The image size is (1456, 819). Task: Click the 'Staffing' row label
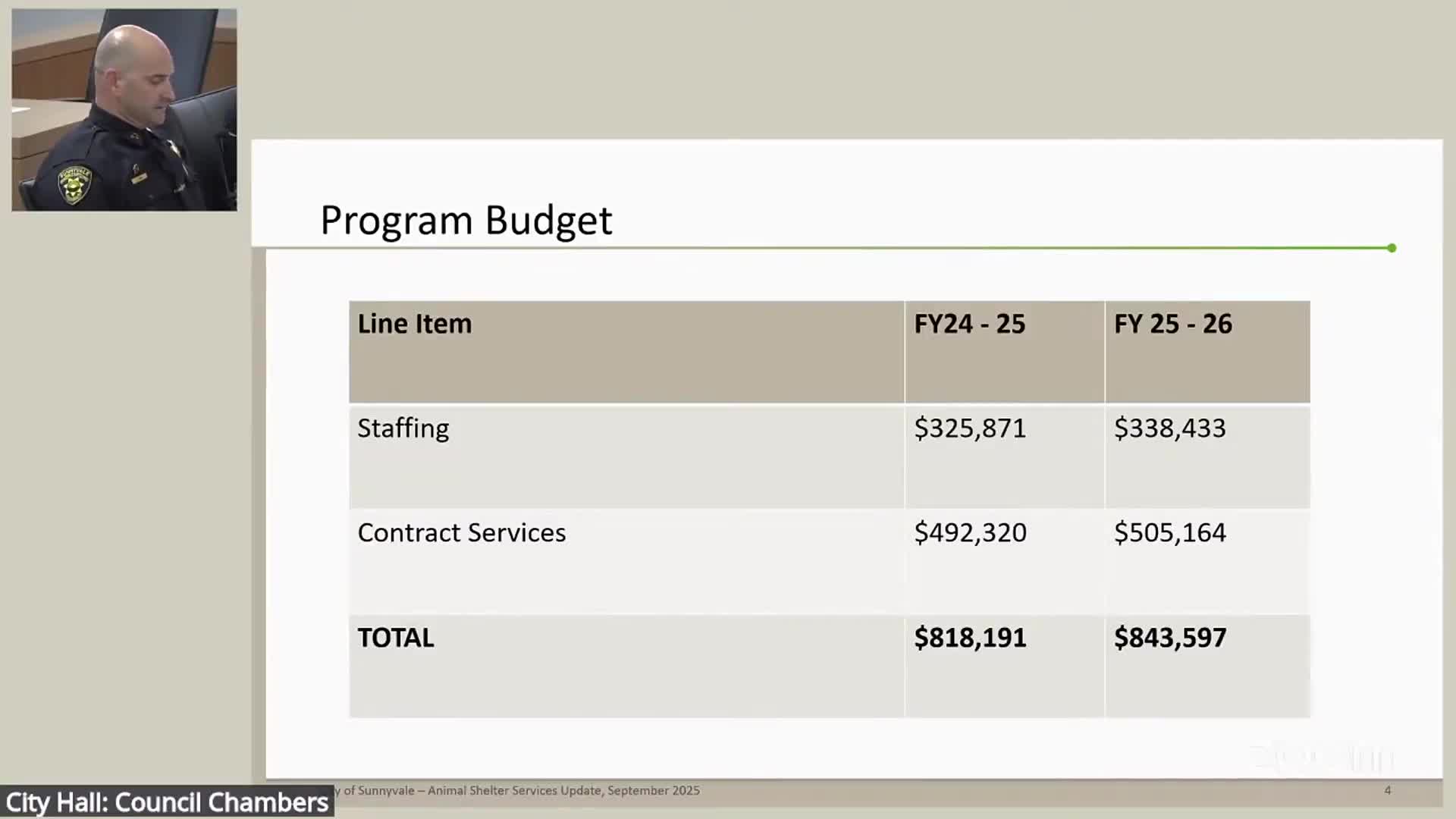pos(403,428)
